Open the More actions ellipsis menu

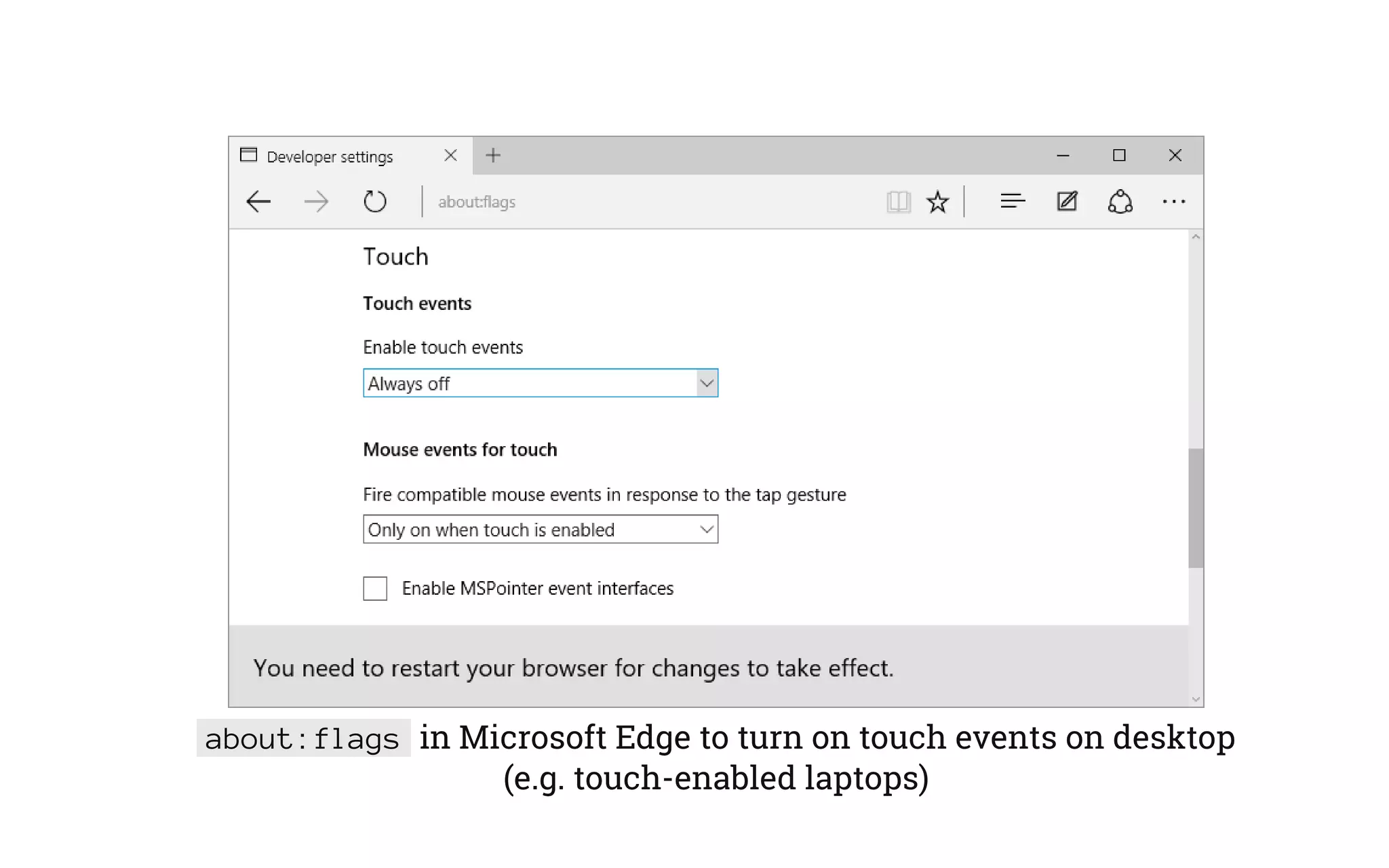(1174, 201)
